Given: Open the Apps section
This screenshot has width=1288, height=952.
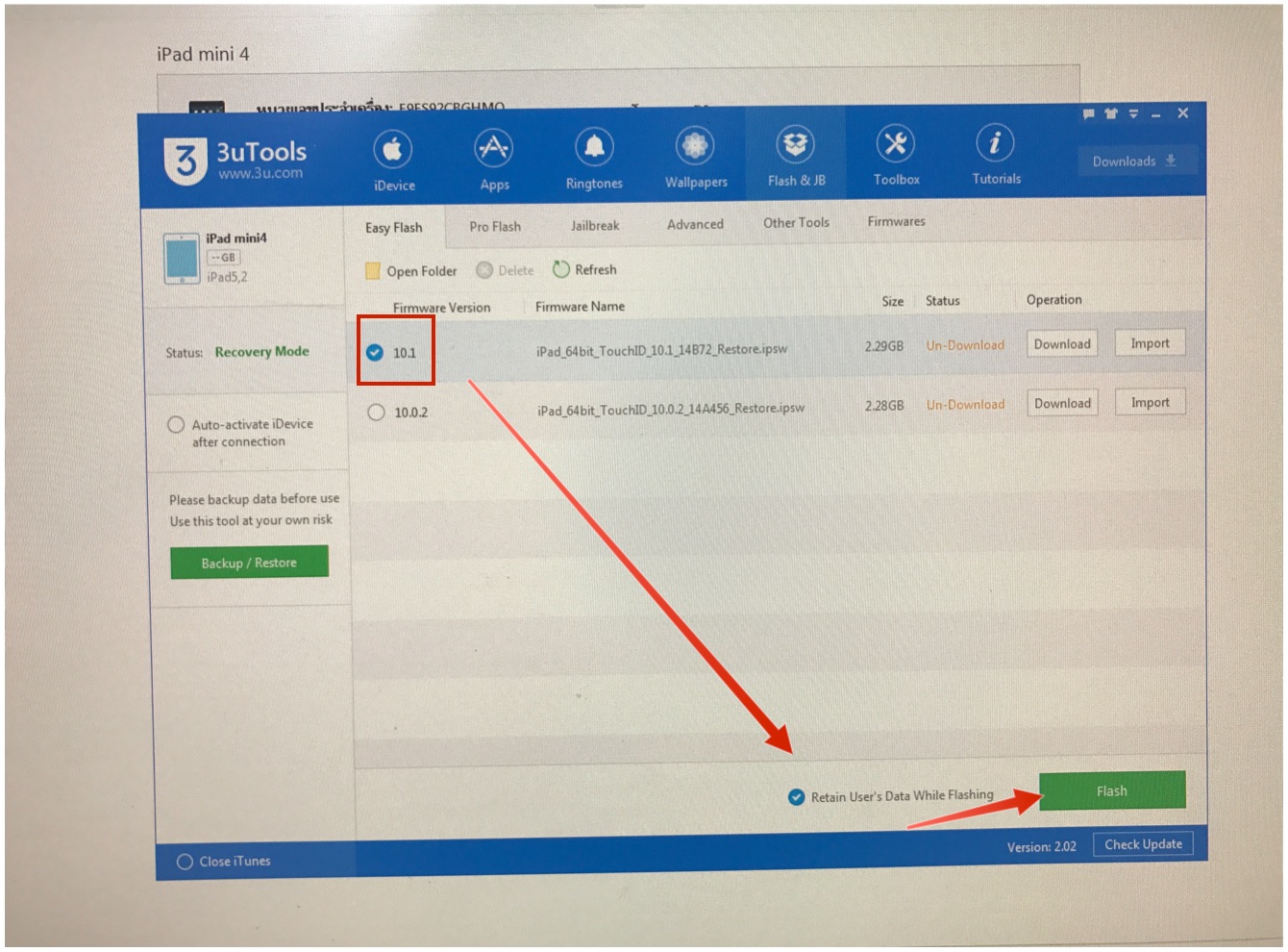Looking at the screenshot, I should pos(494,160).
